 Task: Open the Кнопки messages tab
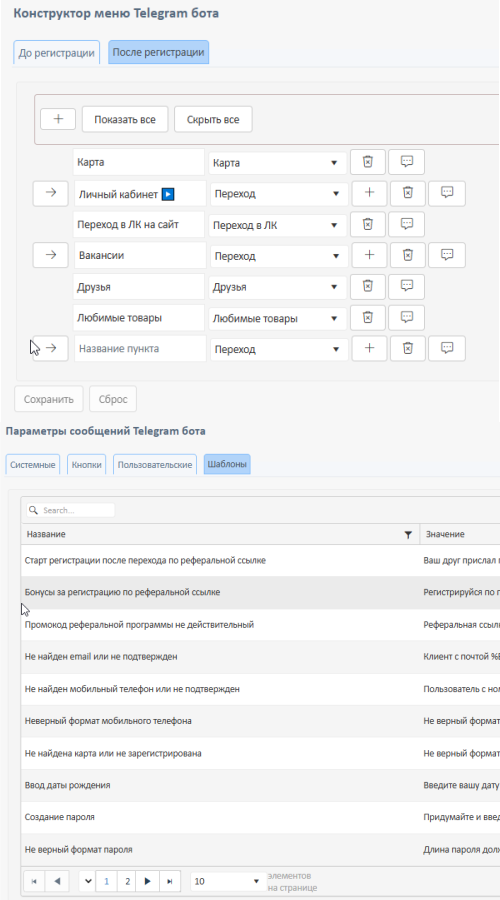pos(87,464)
